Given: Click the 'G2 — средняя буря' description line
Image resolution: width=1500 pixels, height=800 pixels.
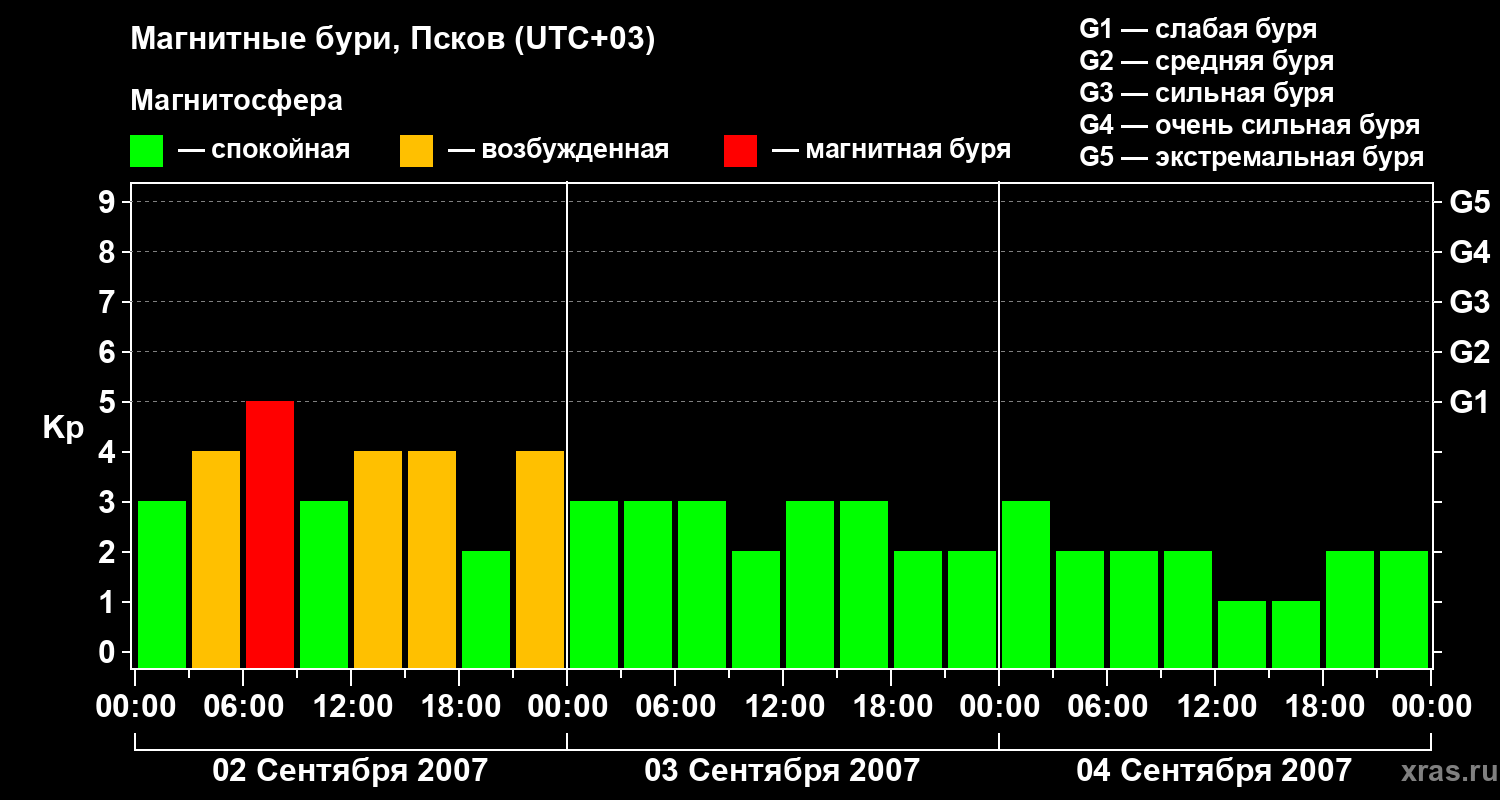Looking at the screenshot, I should click(1207, 61).
